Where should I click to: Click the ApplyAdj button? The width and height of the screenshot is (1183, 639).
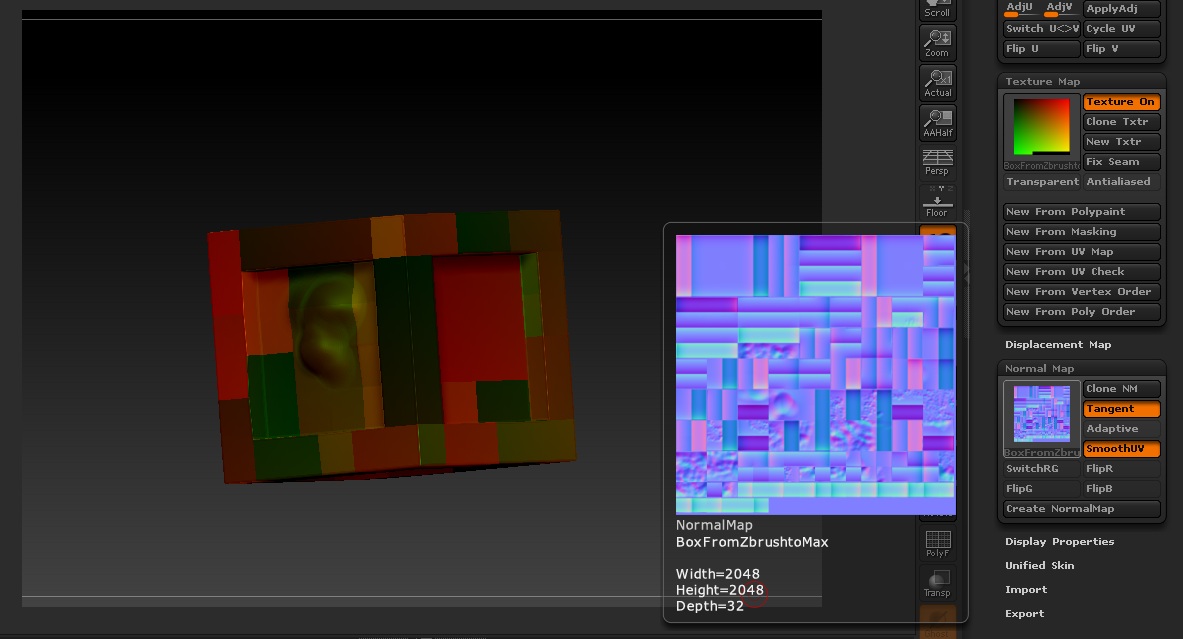1121,8
